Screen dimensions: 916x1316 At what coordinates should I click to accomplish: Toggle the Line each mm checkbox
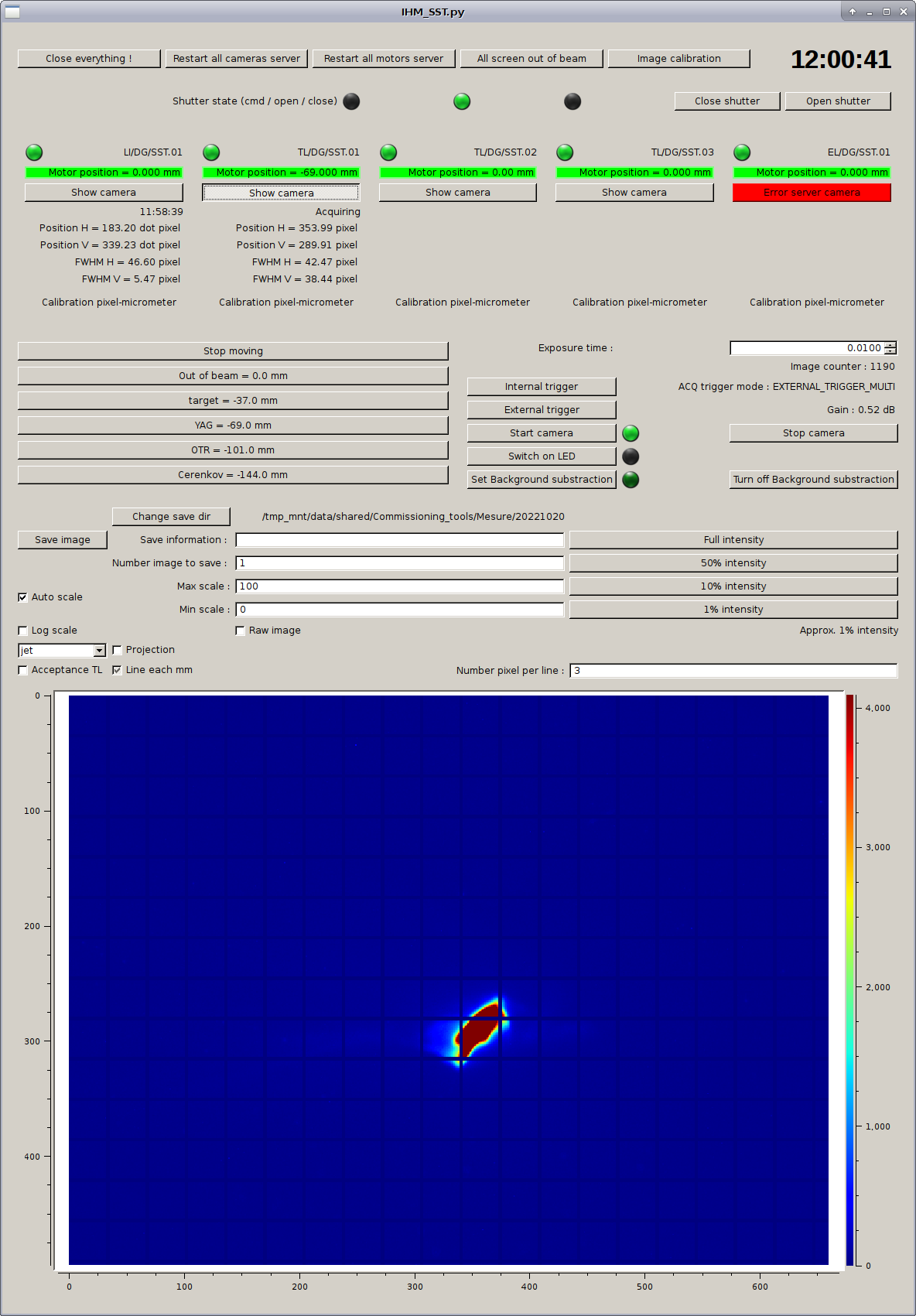(x=118, y=670)
